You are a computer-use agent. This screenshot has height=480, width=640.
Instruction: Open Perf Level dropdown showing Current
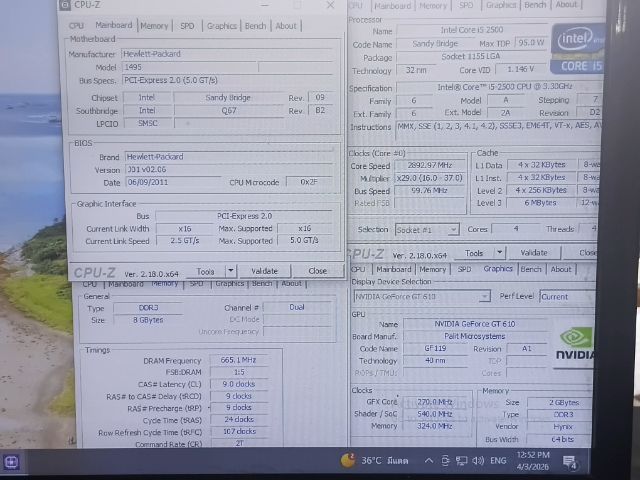pos(567,297)
